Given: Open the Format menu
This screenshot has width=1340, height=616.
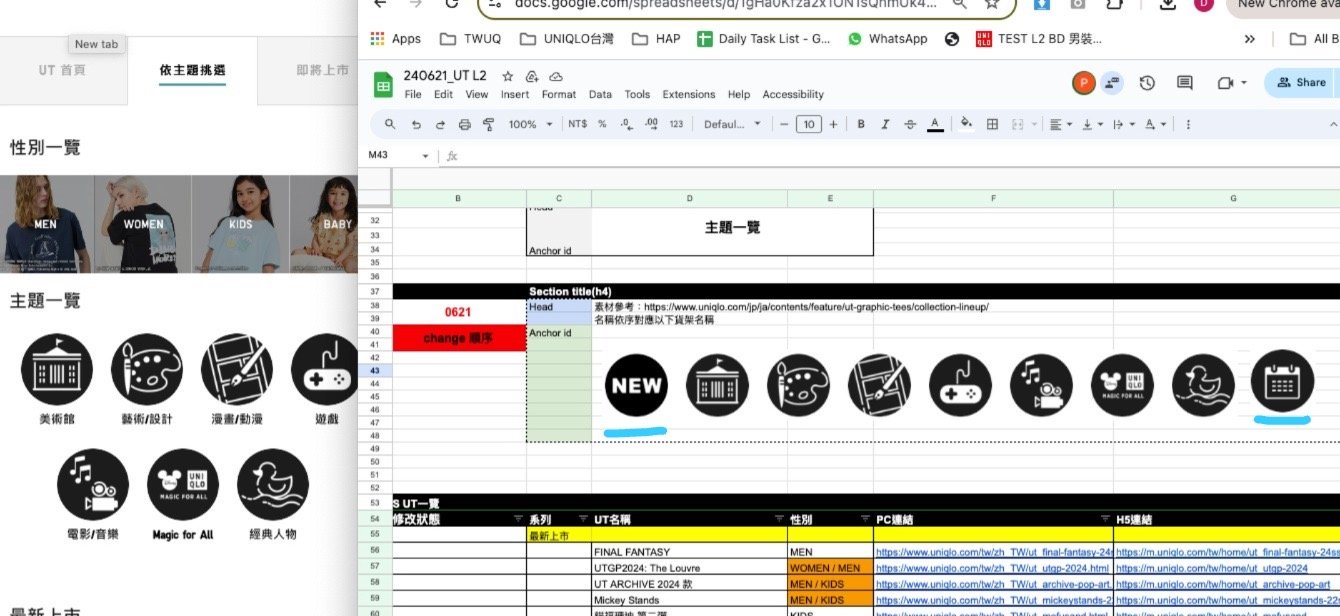Looking at the screenshot, I should click(559, 94).
